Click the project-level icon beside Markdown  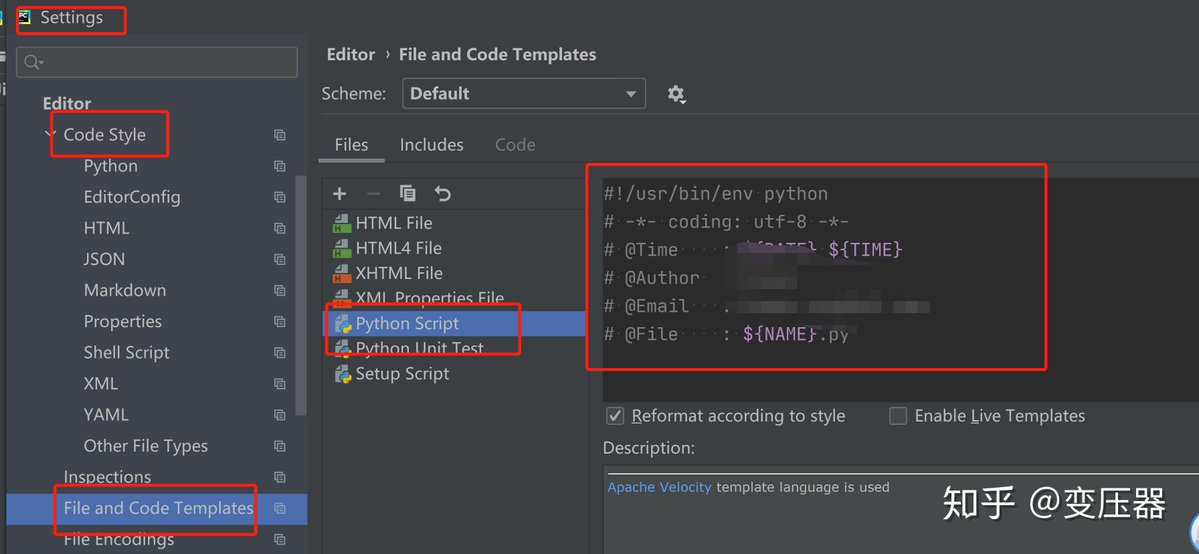click(x=280, y=290)
